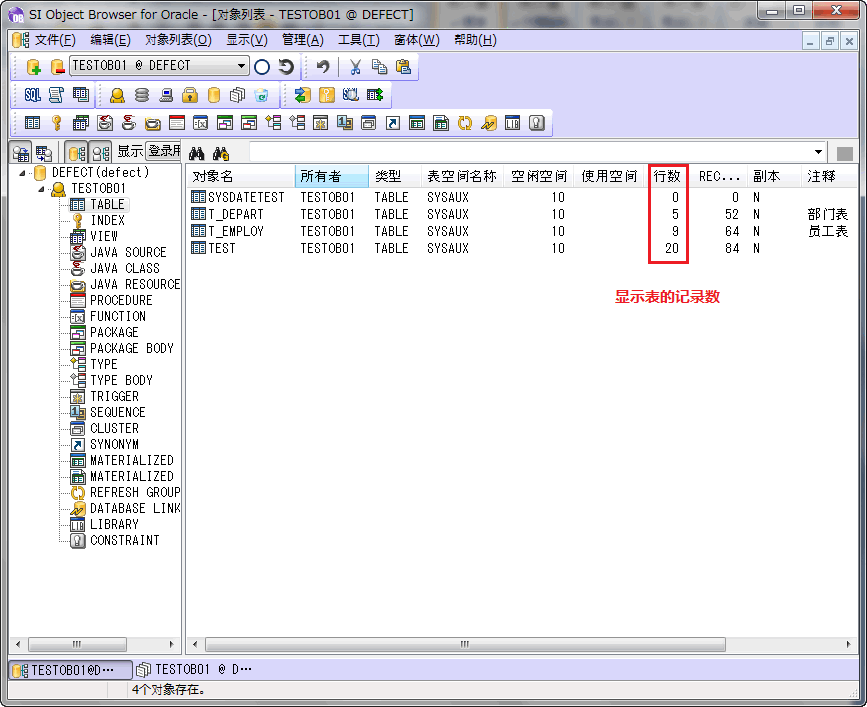Open the 显示(V) menu
This screenshot has height=707, width=867.
point(247,40)
